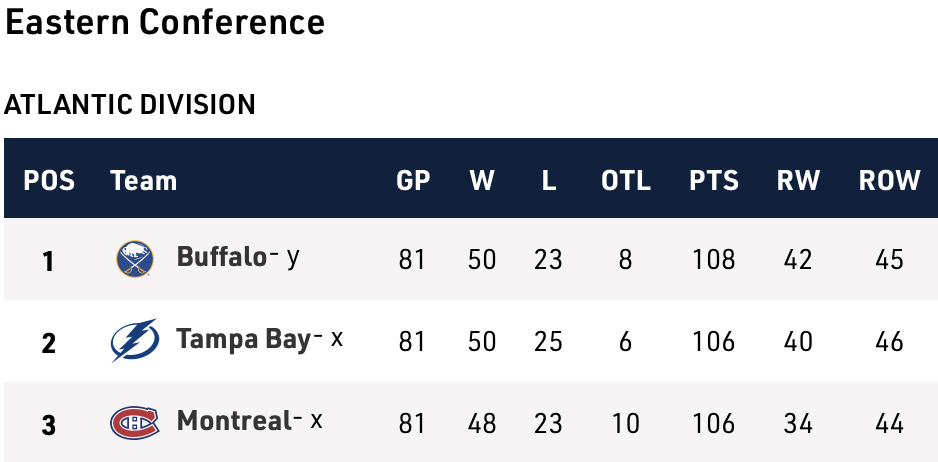This screenshot has height=462, width=938.
Task: Click the ROW column header
Action: (889, 181)
